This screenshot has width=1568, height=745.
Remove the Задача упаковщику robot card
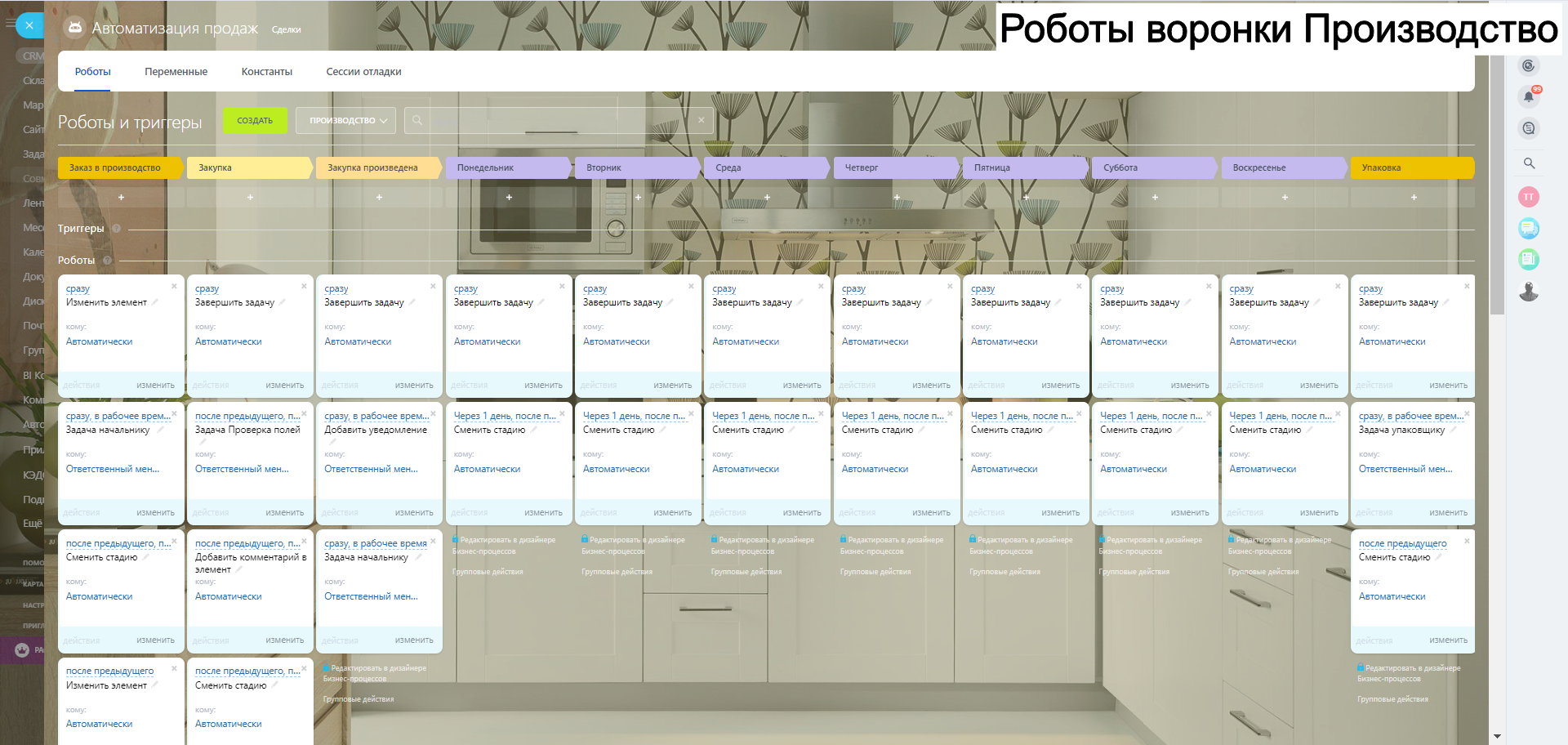pos(1467,413)
